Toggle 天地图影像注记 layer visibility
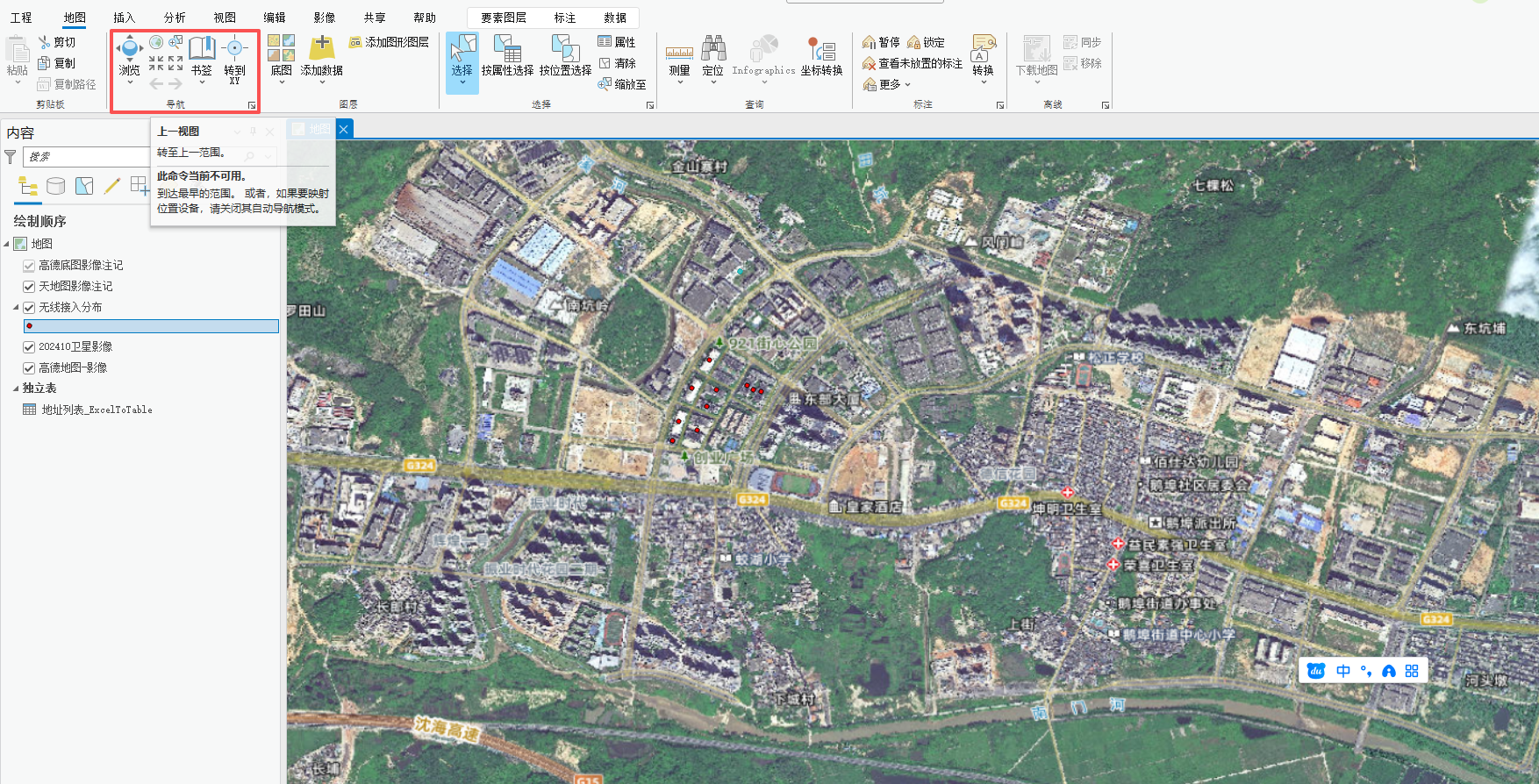The image size is (1539, 784). [29, 287]
